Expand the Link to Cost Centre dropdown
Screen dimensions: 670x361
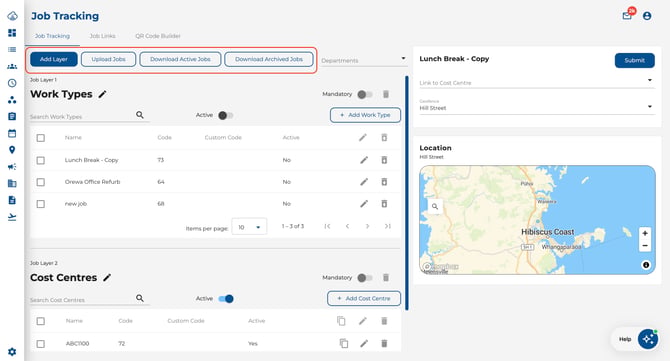tap(536, 82)
